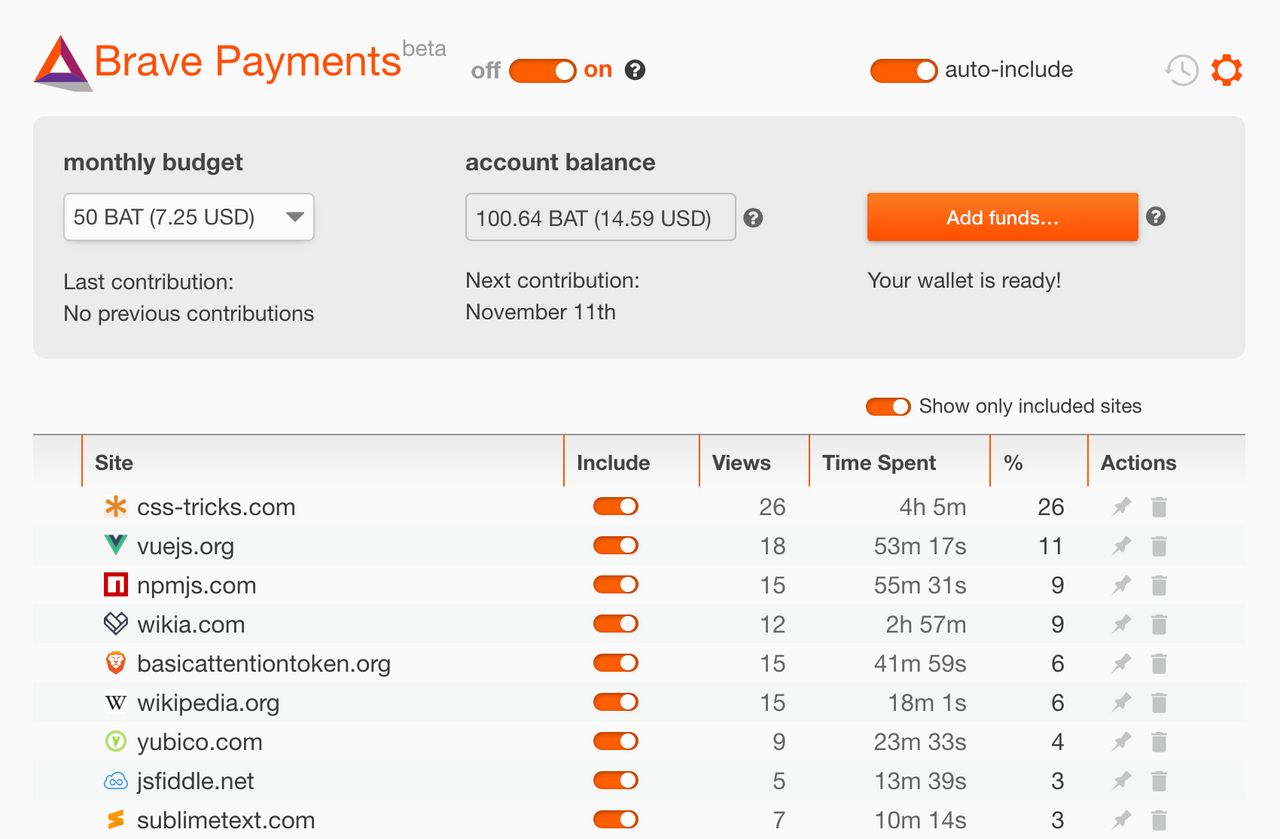Trash the wikia.com entry
The width and height of the screenshot is (1280, 839).
coord(1159,624)
